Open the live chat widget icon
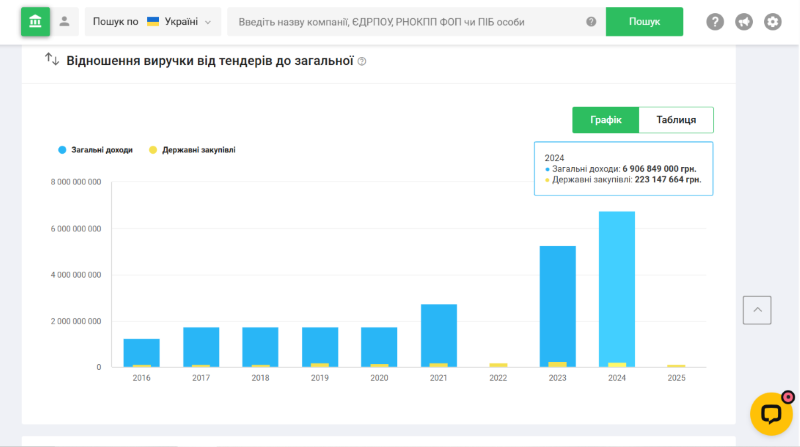This screenshot has width=800, height=447. pyautogui.click(x=771, y=413)
